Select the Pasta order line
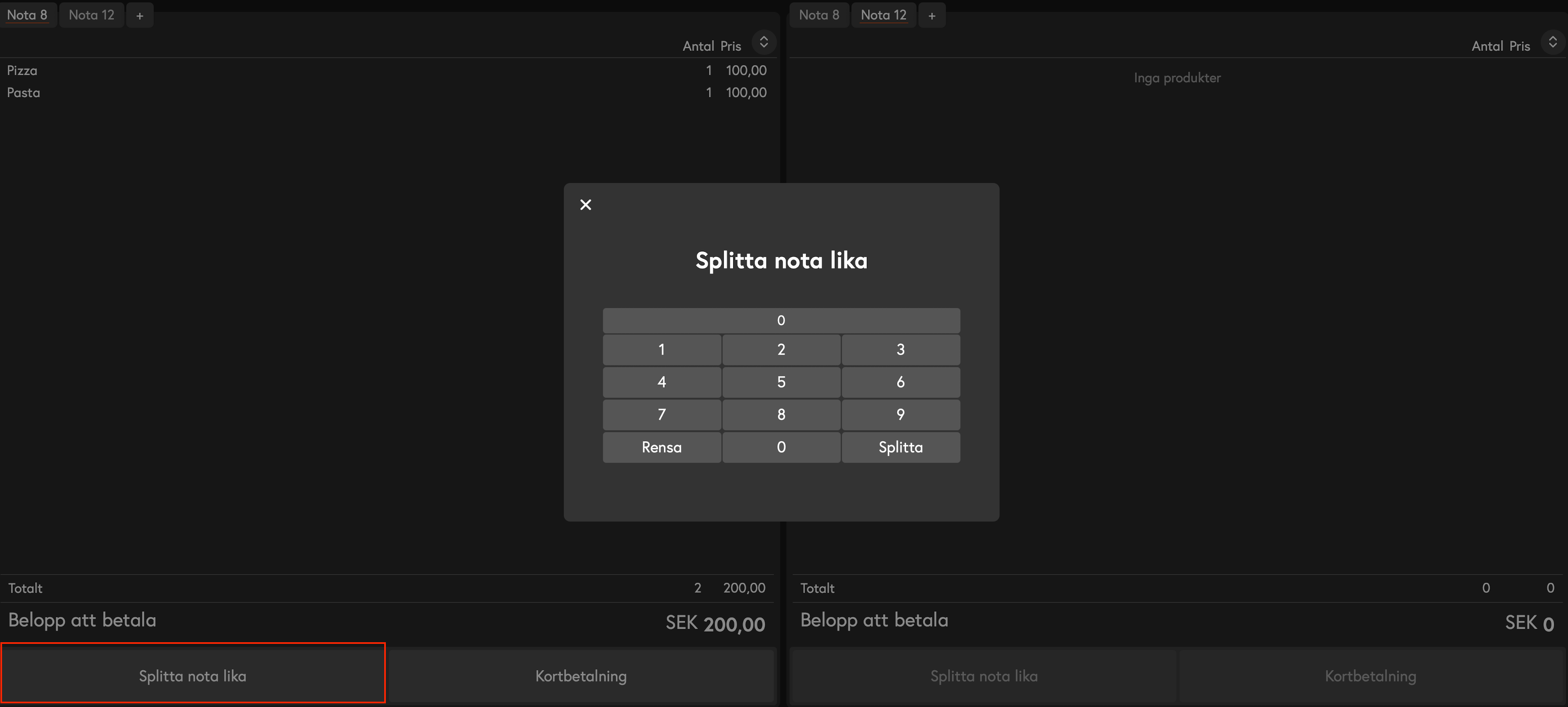This screenshot has height=707, width=1568. click(x=387, y=93)
